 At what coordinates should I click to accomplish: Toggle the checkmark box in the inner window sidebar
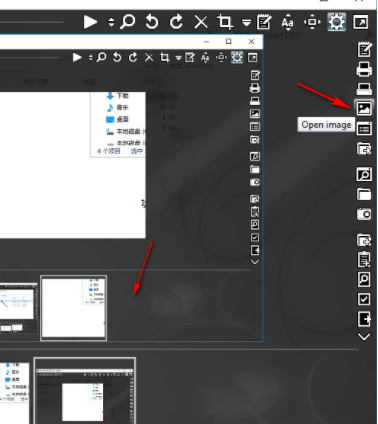pos(255,237)
